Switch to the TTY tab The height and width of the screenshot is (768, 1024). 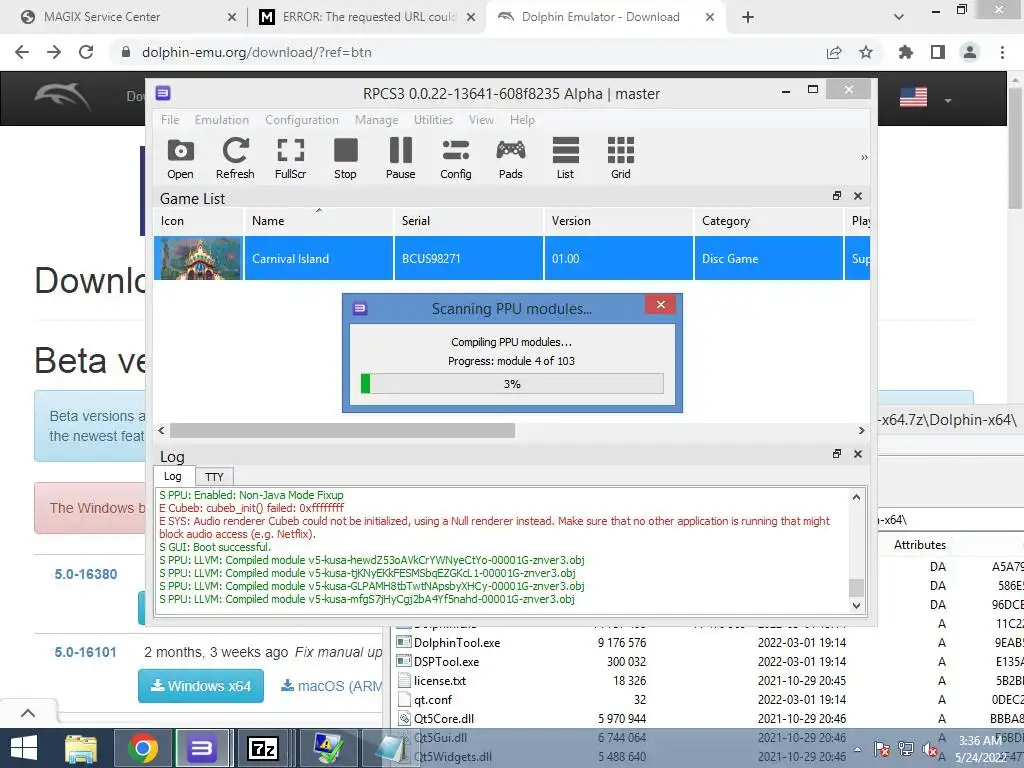(x=214, y=477)
